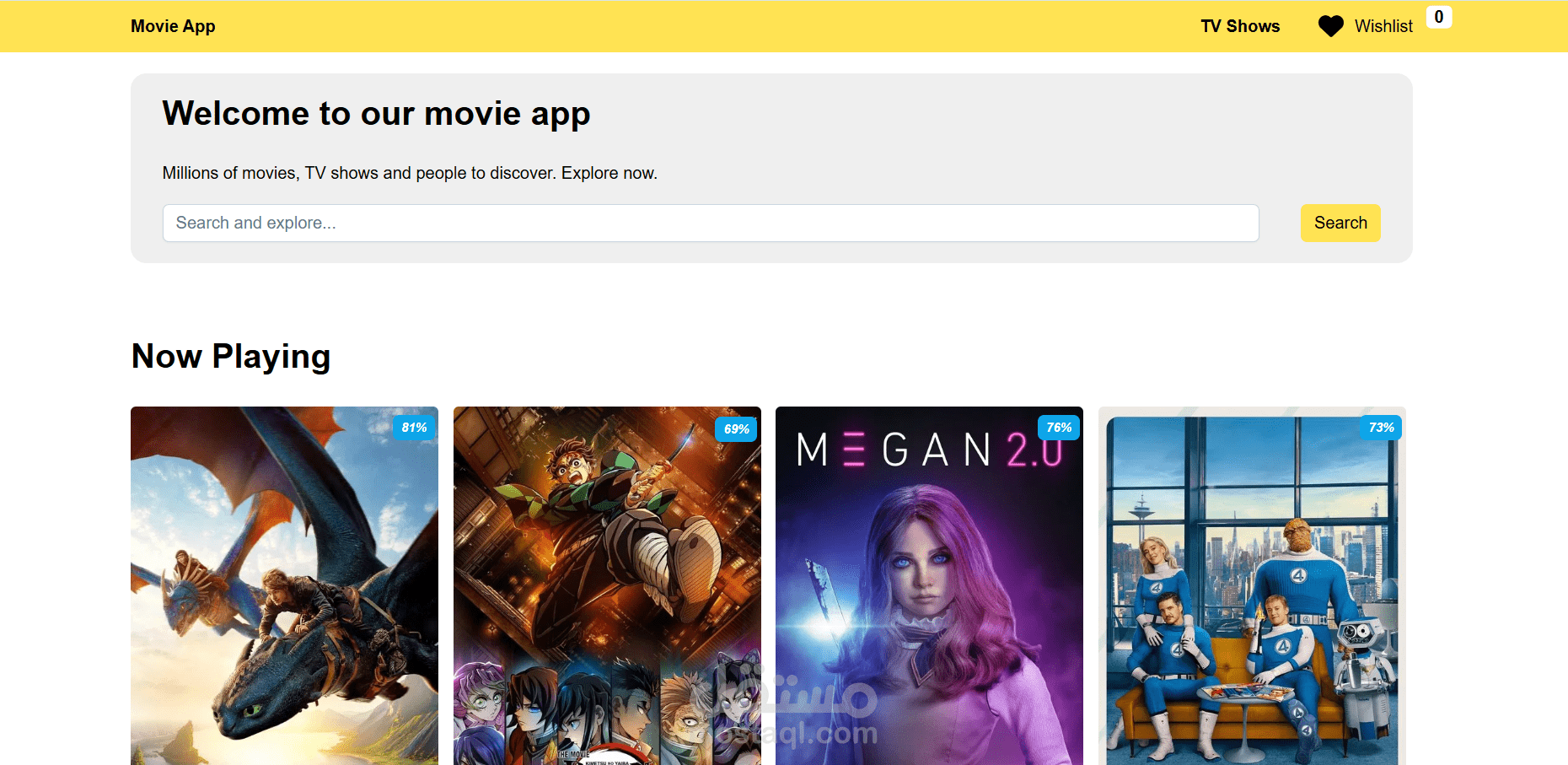Click the Millions of movies description text
Screen dimensions: 1568x765
[410, 173]
